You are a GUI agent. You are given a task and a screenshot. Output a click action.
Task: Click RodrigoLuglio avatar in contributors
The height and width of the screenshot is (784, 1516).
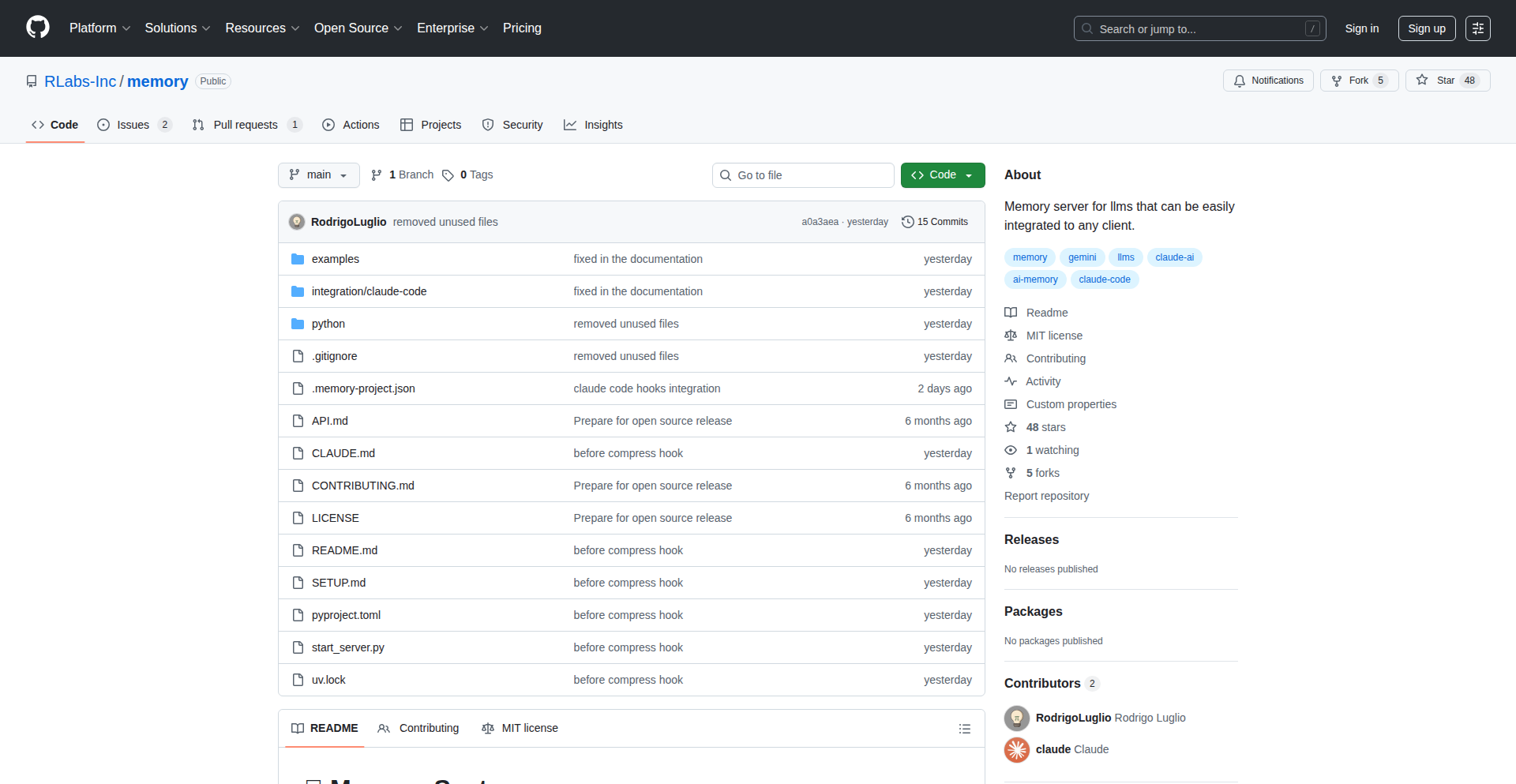coord(1017,718)
